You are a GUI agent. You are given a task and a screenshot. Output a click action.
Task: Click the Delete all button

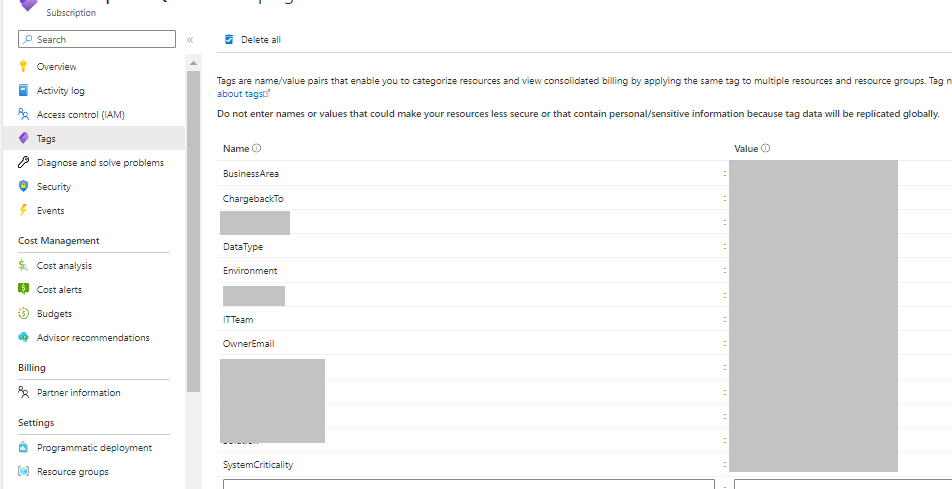pyautogui.click(x=253, y=40)
